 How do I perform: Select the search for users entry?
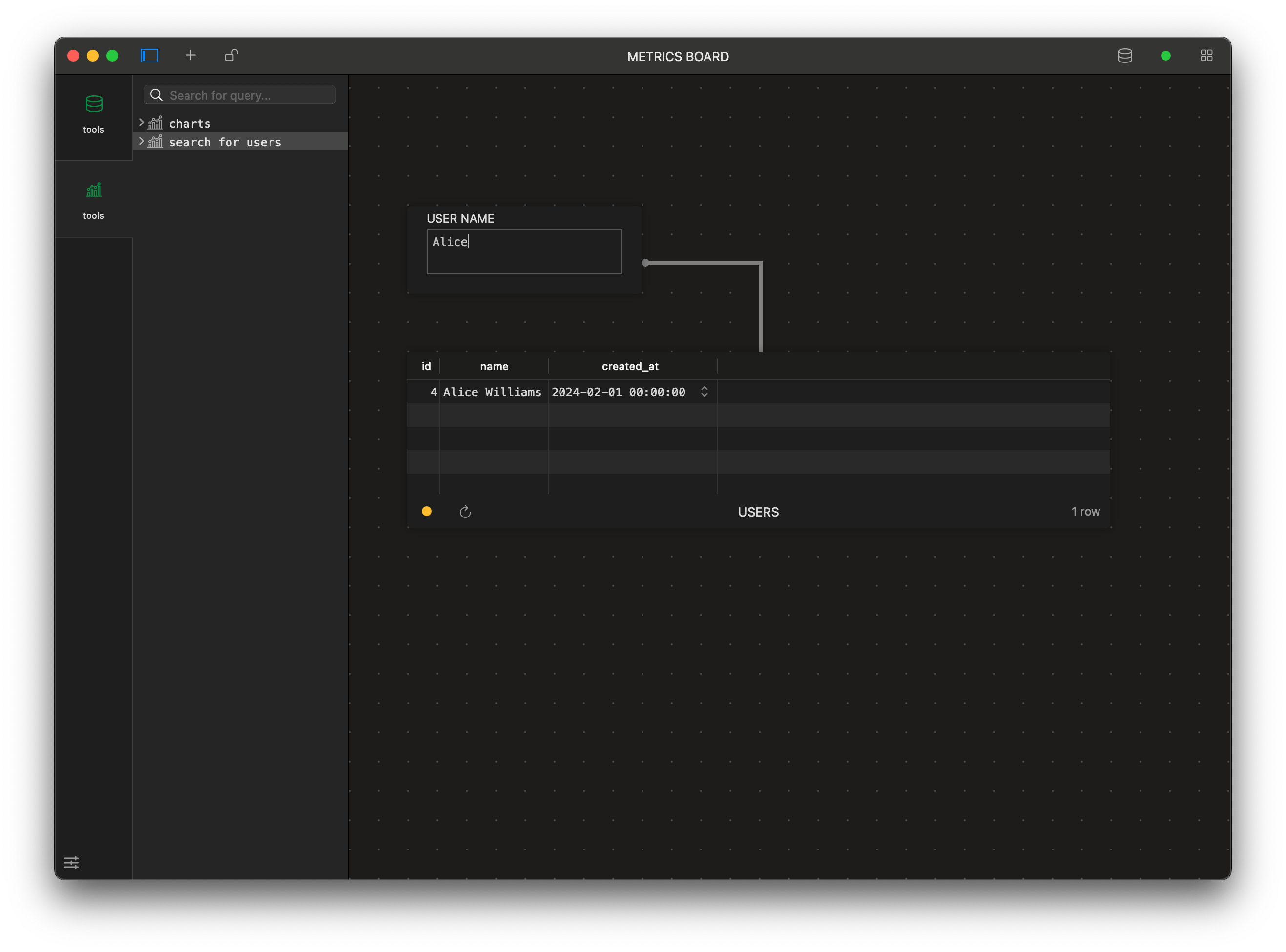pyautogui.click(x=241, y=142)
